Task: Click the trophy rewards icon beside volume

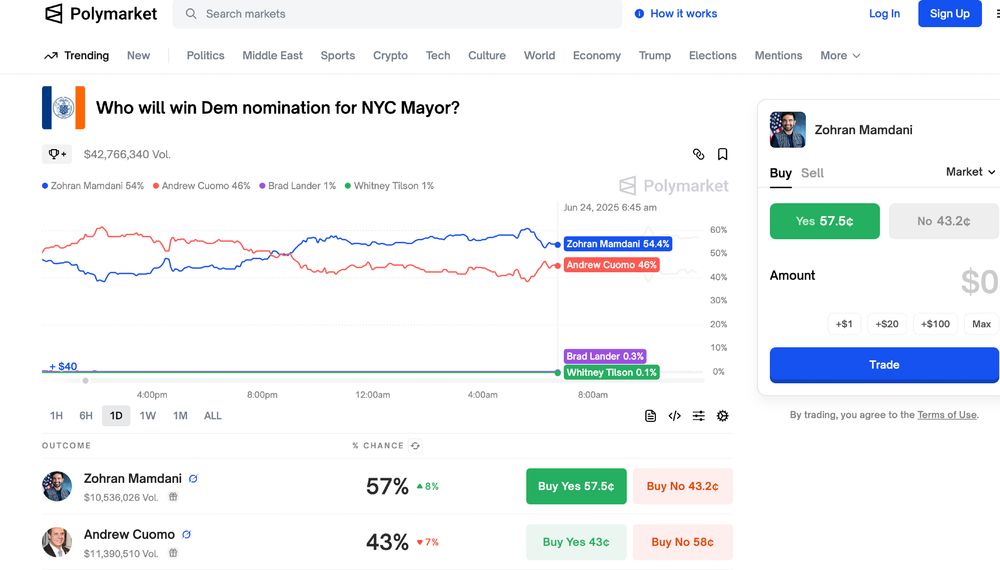Action: coord(56,154)
